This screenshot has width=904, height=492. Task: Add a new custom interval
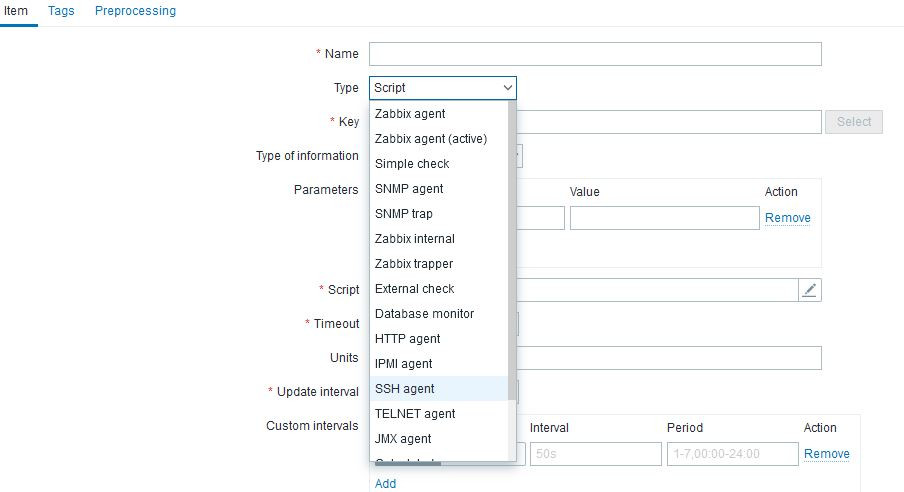[385, 483]
